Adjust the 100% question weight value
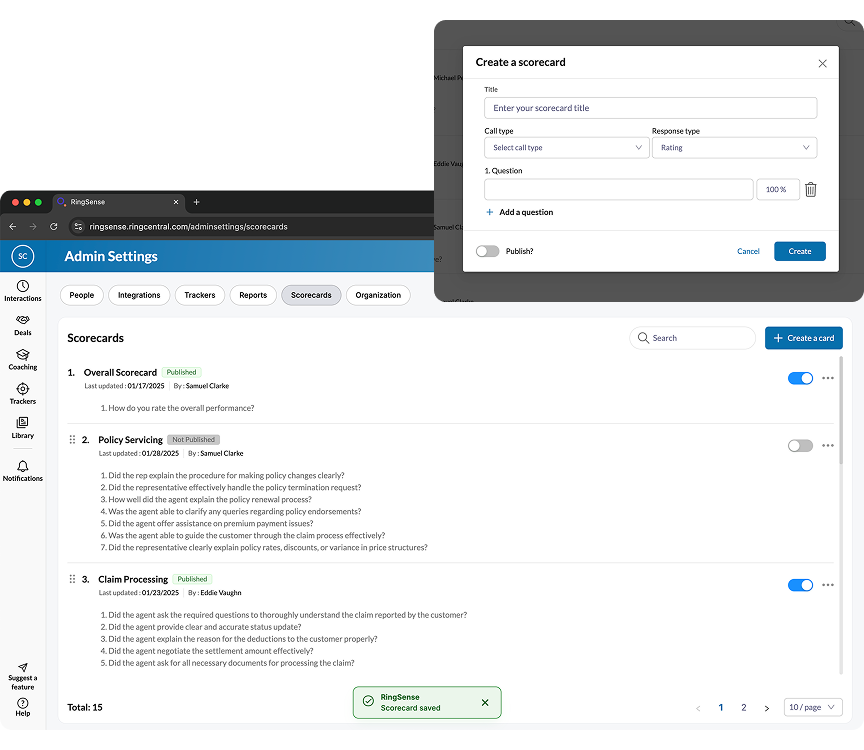The height and width of the screenshot is (750, 864). tap(777, 189)
